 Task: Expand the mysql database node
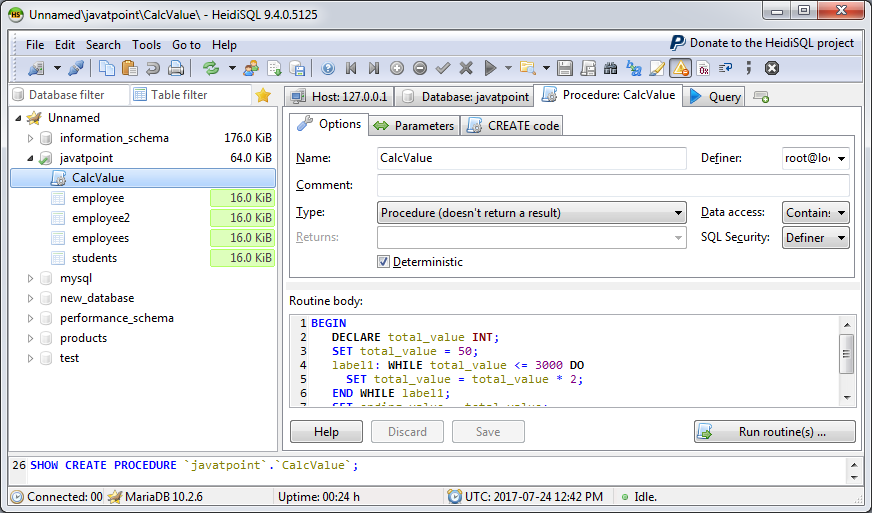31,278
